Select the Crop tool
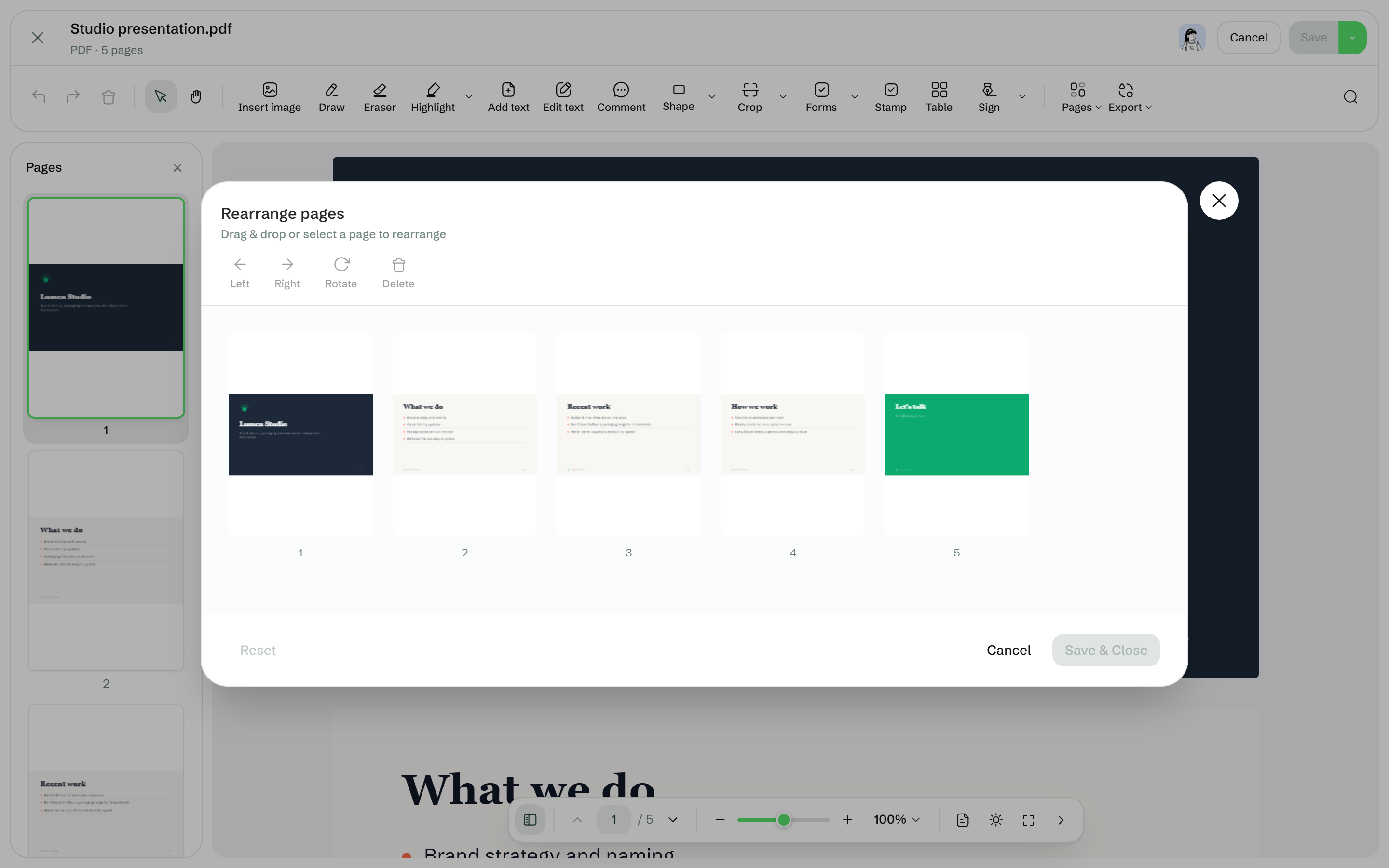Image resolution: width=1389 pixels, height=868 pixels. [749, 97]
